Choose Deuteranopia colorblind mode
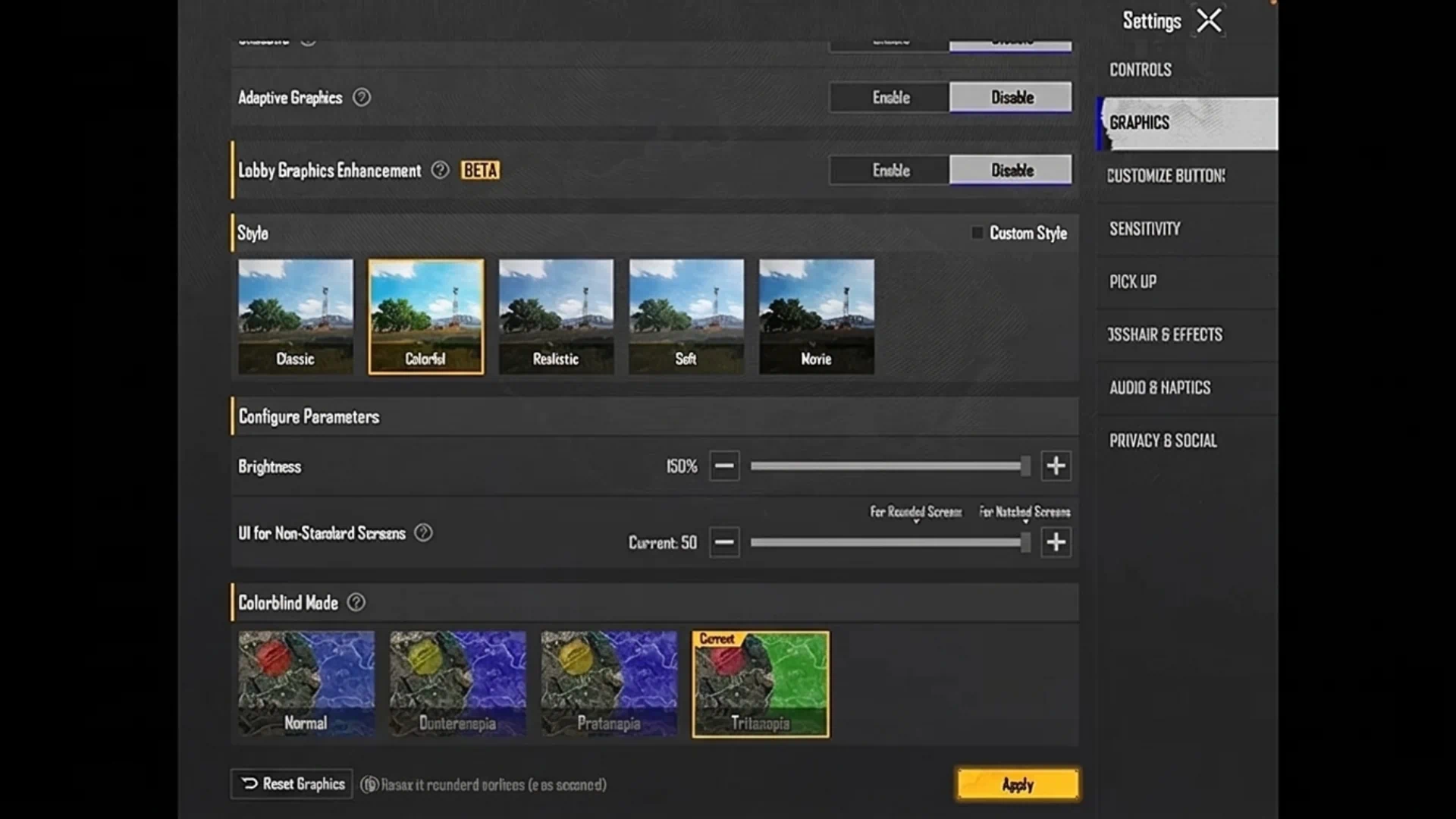This screenshot has width=1456, height=819. click(x=458, y=684)
